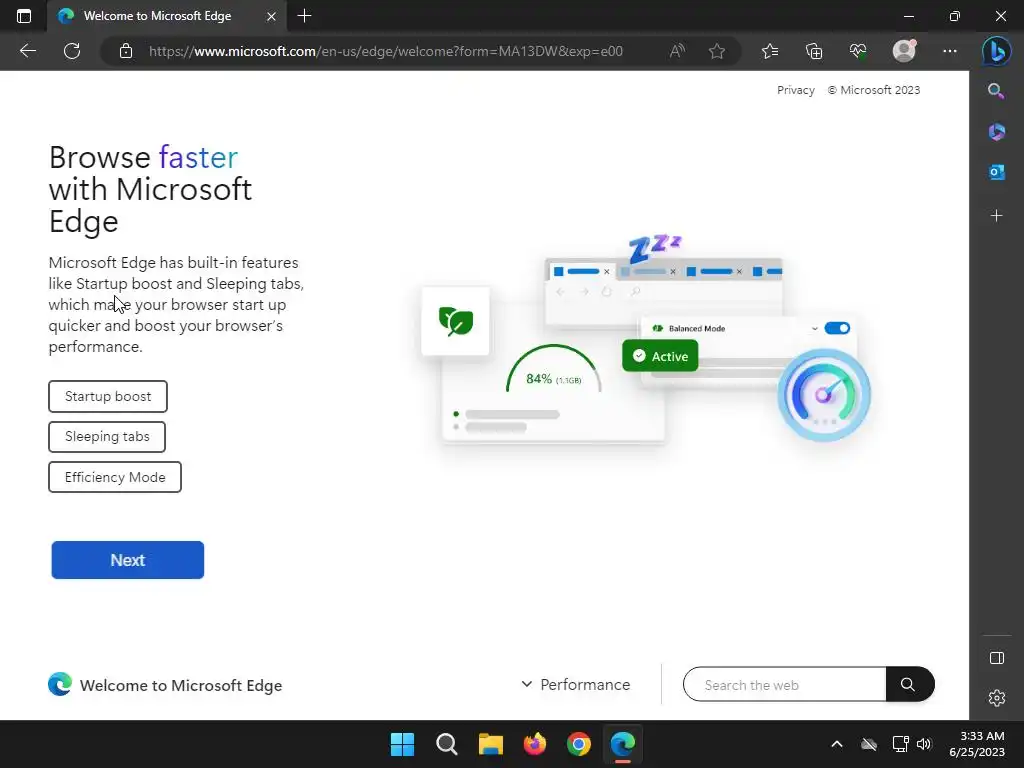Click the browser Back arrow
The image size is (1024, 768).
[27, 51]
